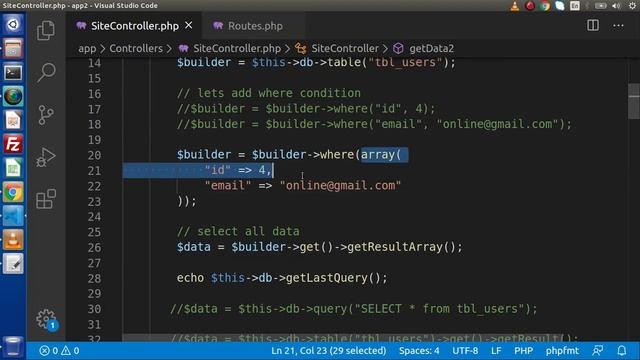Open the Run and Debug view
640x360 pixels.
(46, 157)
